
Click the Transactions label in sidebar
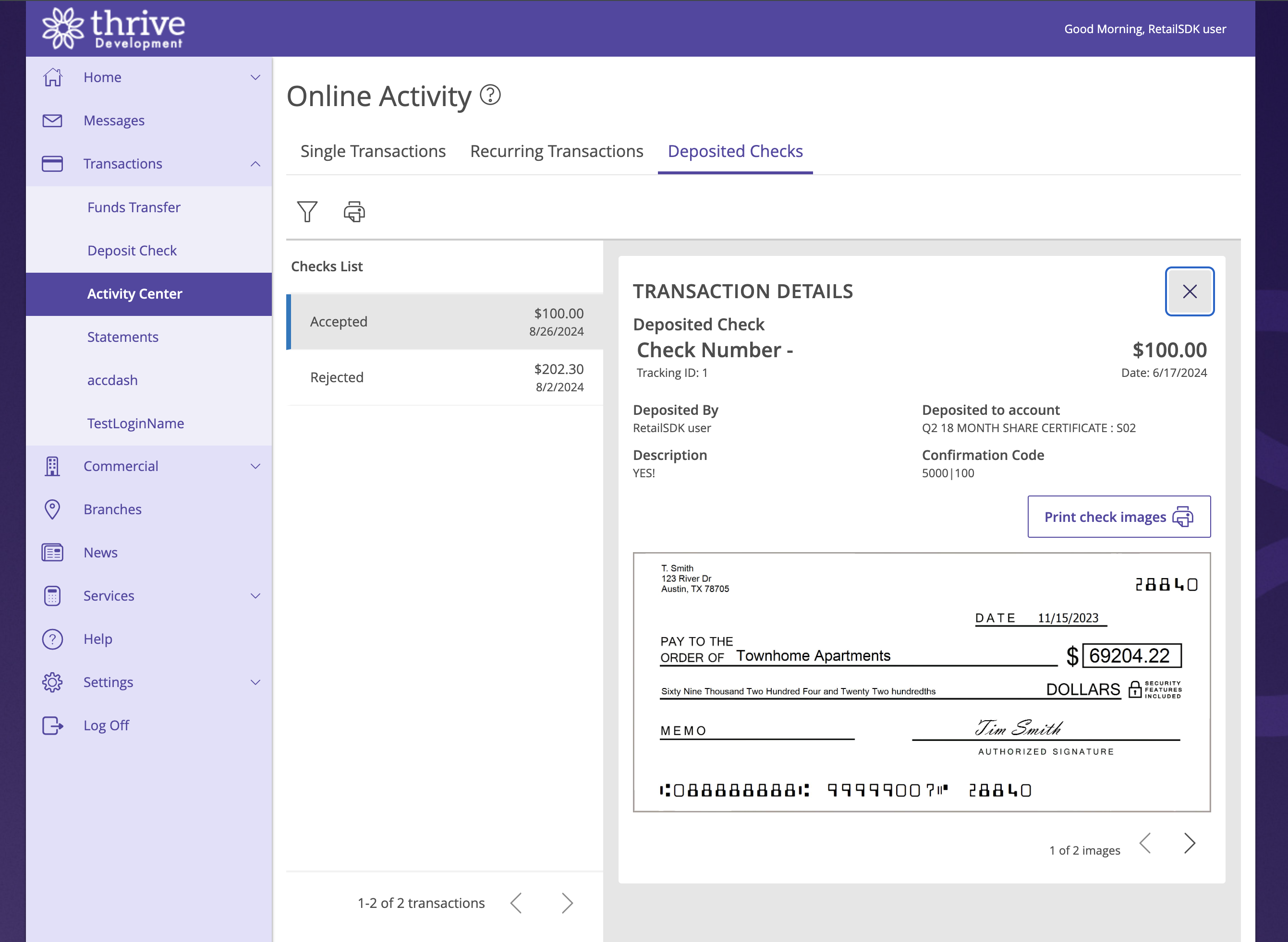(x=122, y=164)
